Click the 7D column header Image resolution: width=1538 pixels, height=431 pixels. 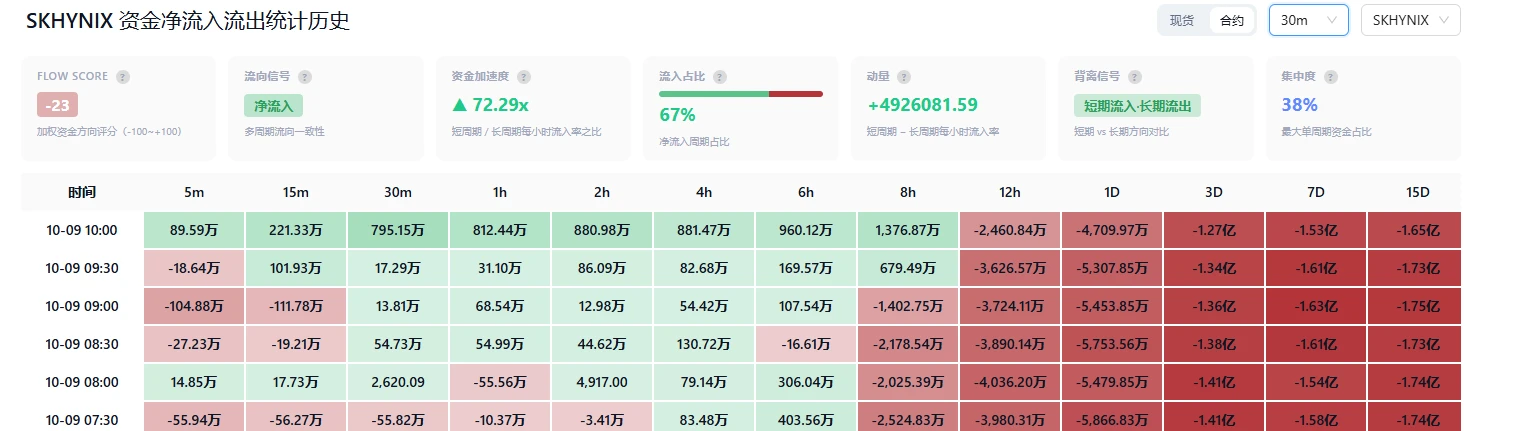[x=1316, y=192]
